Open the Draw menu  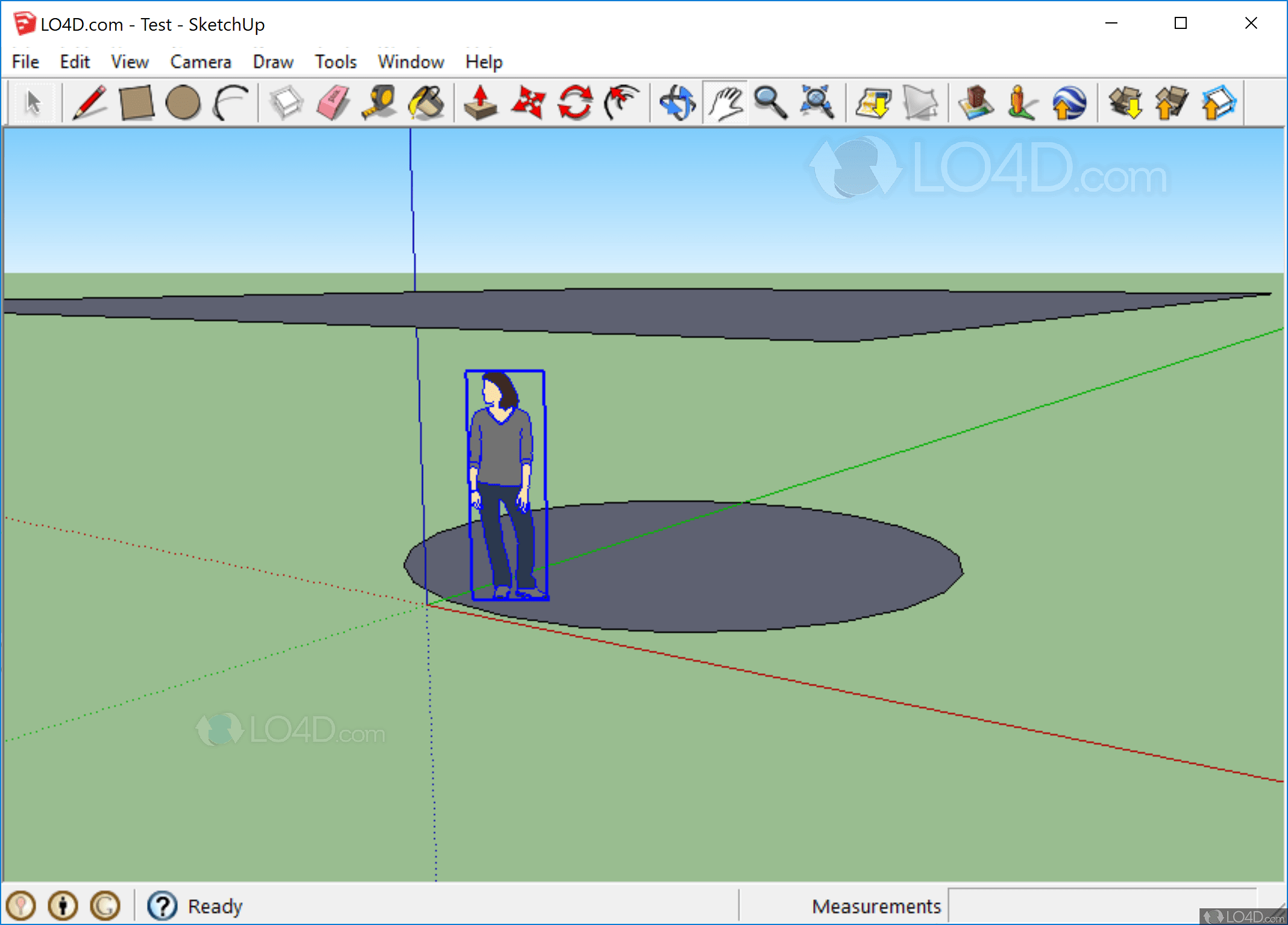273,62
